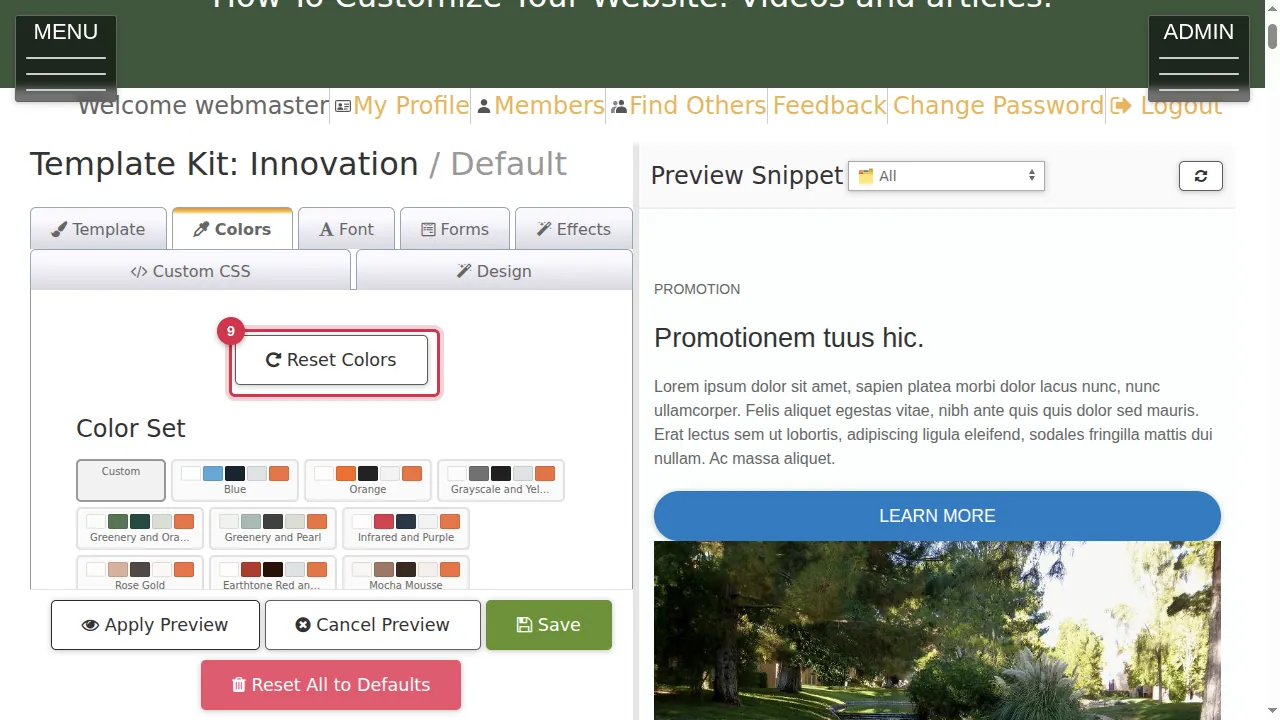The height and width of the screenshot is (720, 1280).
Task: Pick the Mocha Mousse color set
Action: pos(406,573)
